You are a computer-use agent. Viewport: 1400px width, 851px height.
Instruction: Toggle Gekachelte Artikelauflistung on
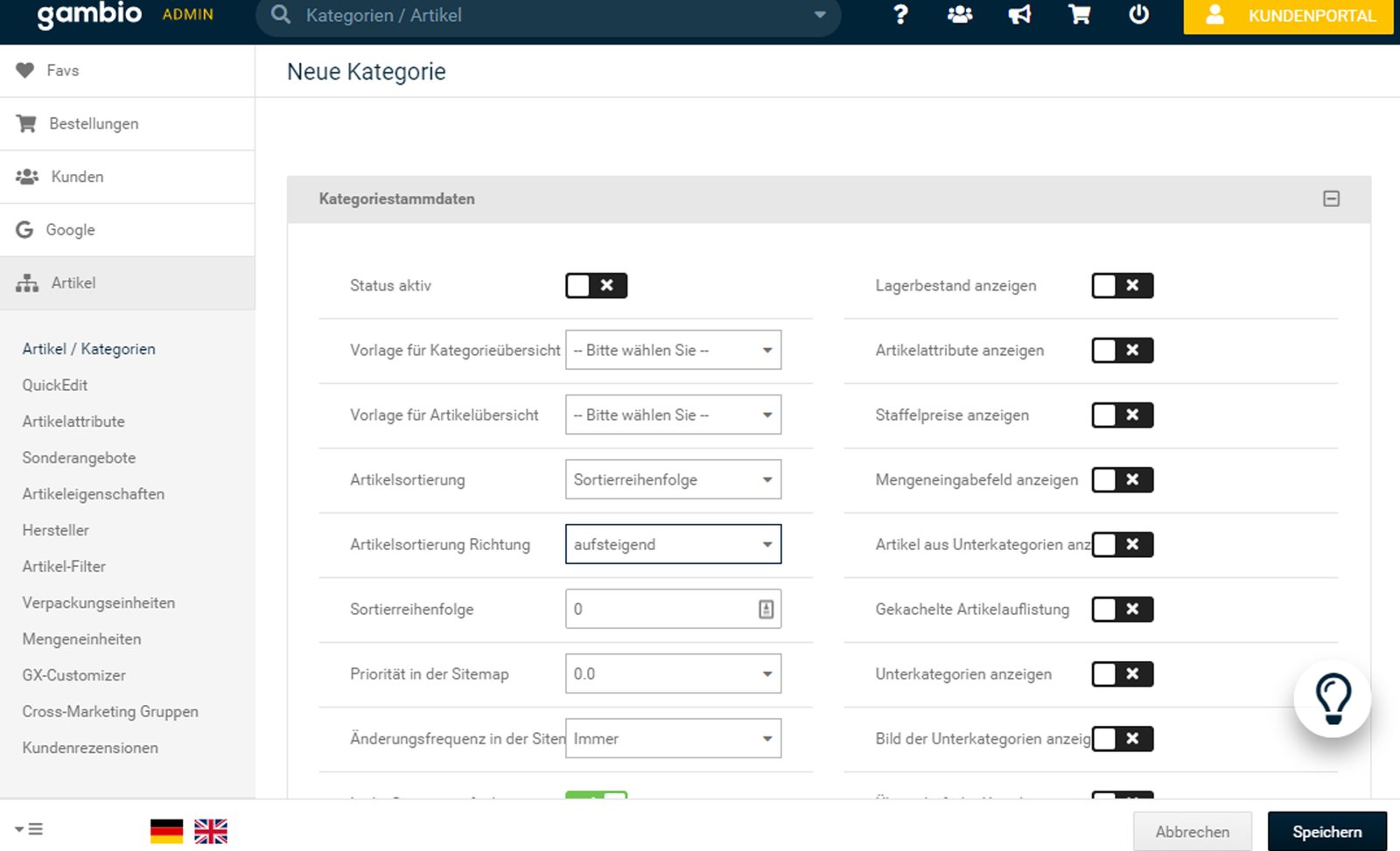click(x=1122, y=610)
